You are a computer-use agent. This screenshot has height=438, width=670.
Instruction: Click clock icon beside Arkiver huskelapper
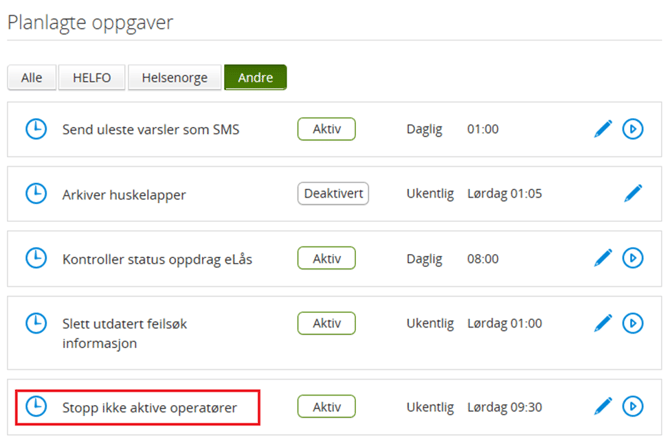pyautogui.click(x=36, y=193)
